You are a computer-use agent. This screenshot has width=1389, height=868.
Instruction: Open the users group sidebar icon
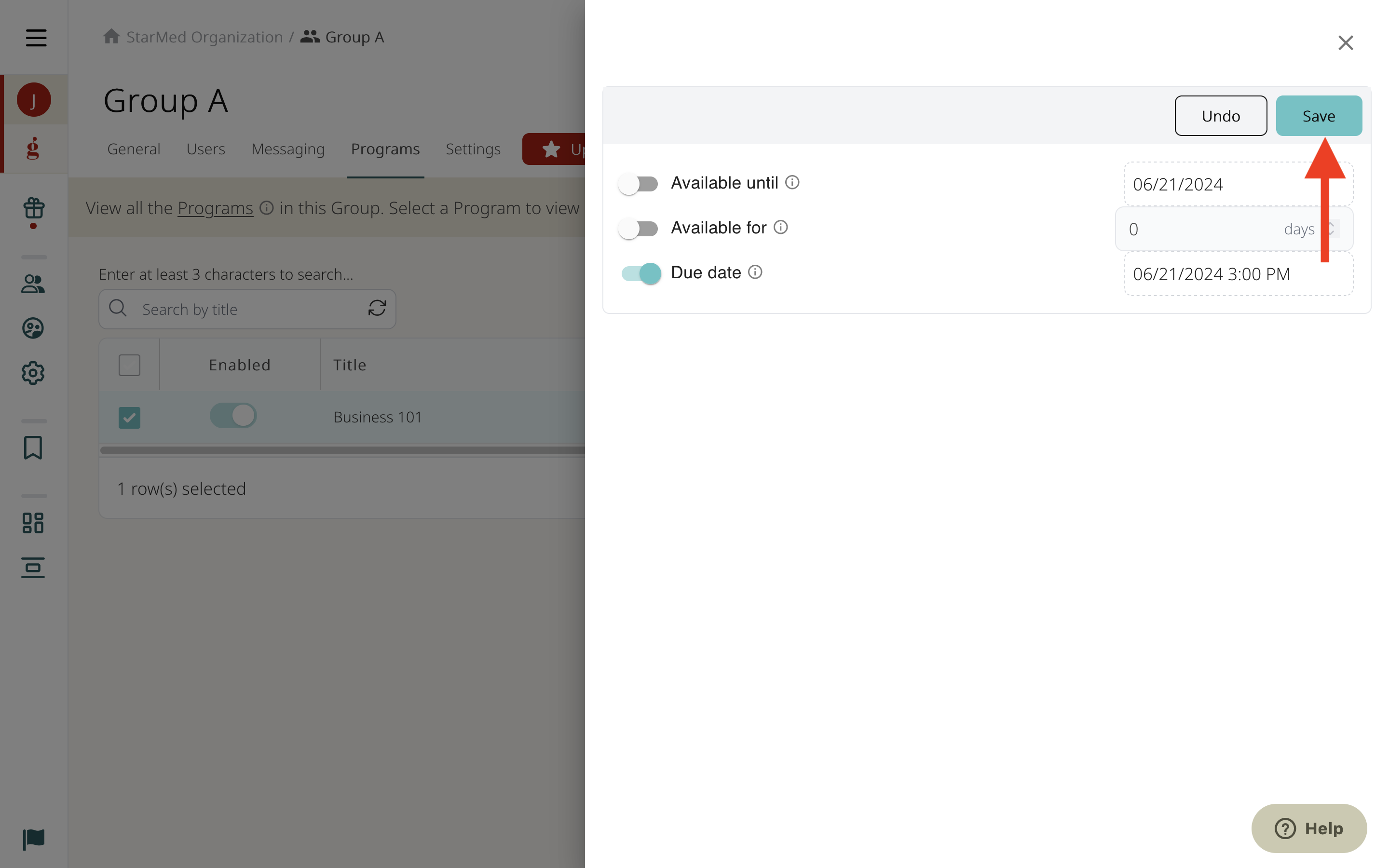pos(33,284)
